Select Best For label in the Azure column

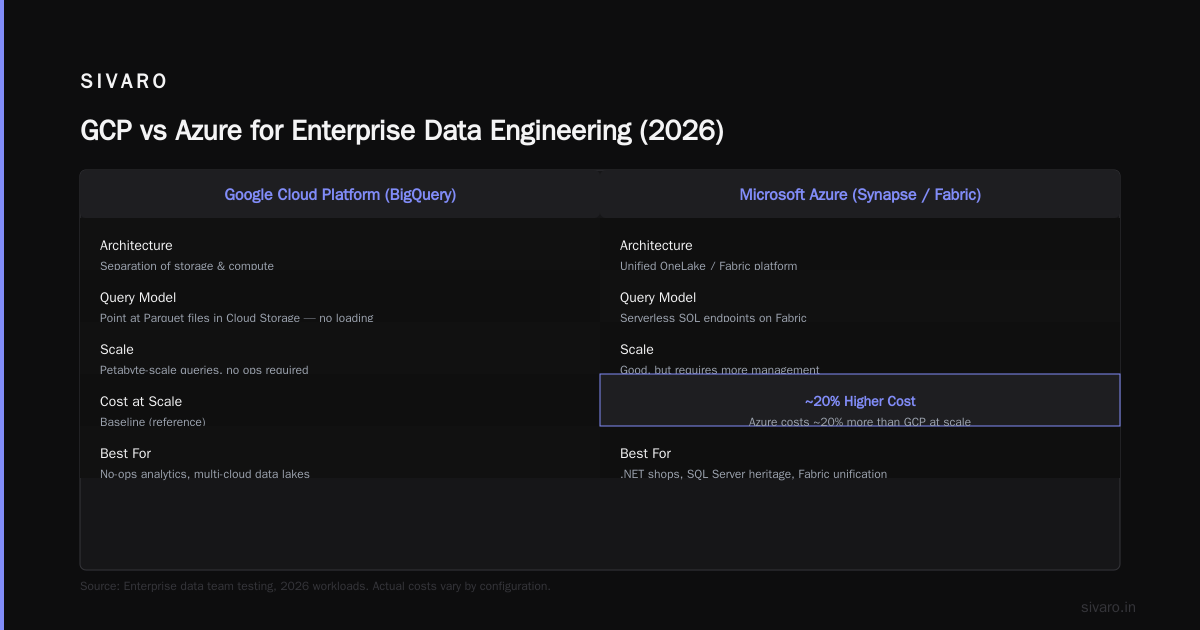click(x=647, y=453)
